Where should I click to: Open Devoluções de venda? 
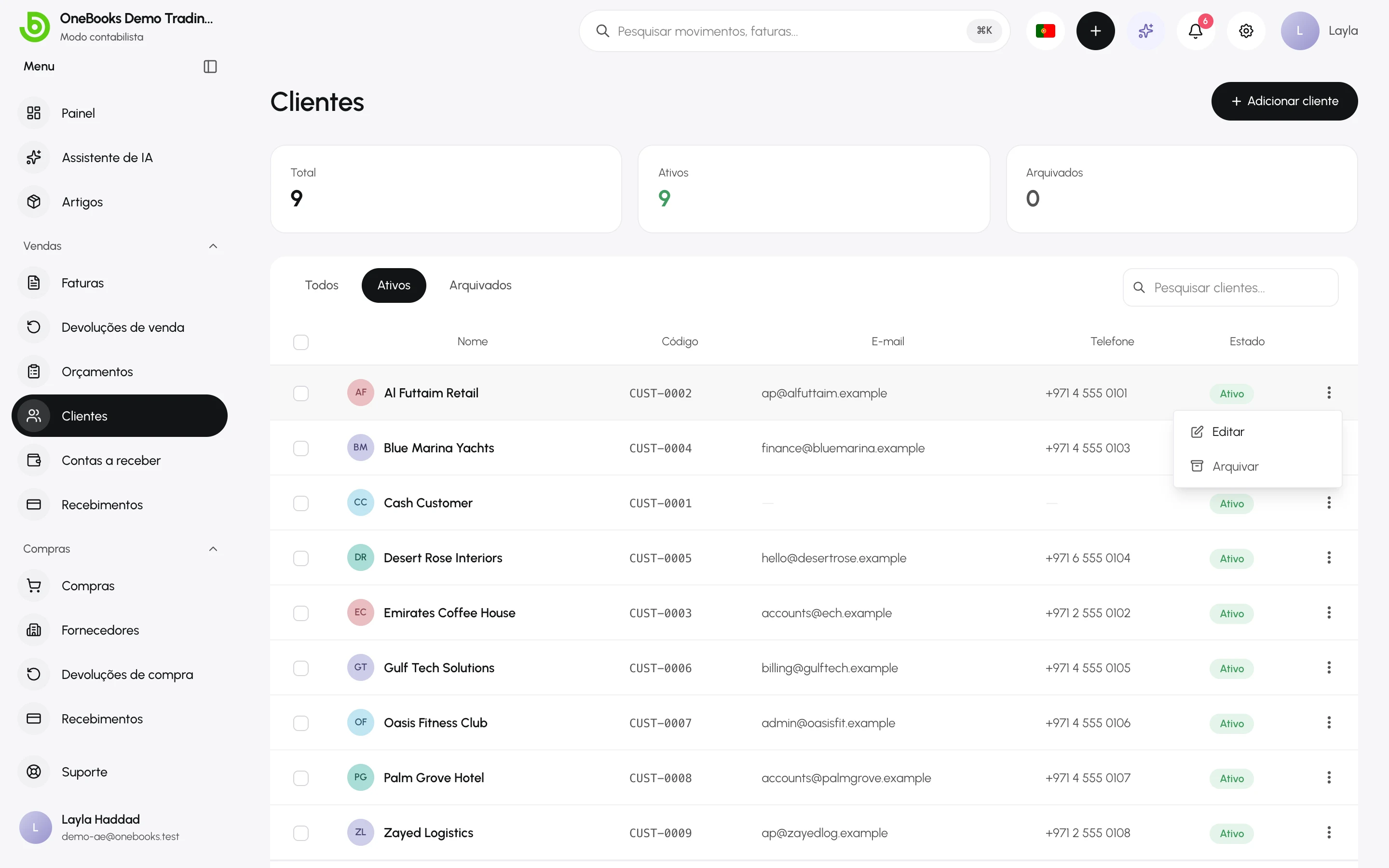pos(120,327)
